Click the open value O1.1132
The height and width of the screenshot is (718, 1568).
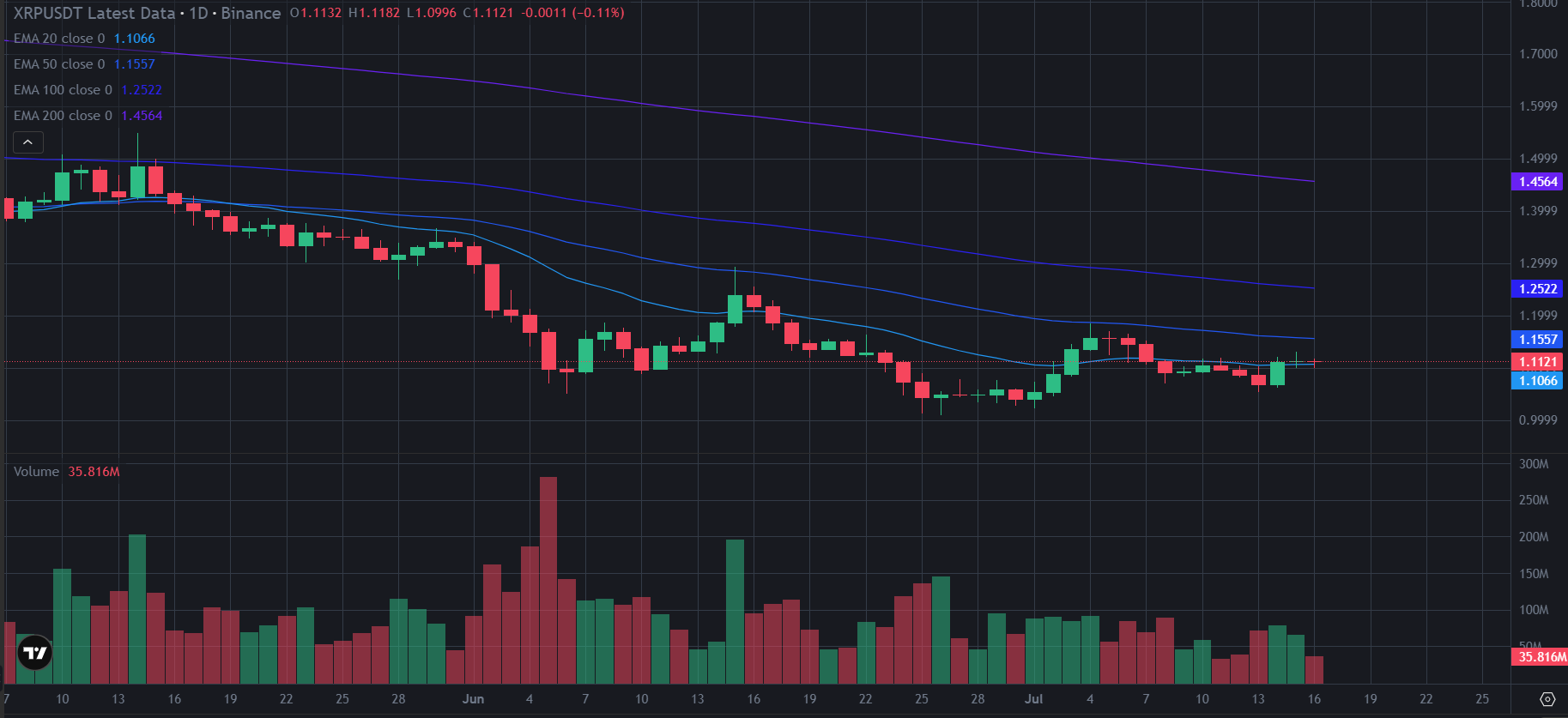[316, 13]
